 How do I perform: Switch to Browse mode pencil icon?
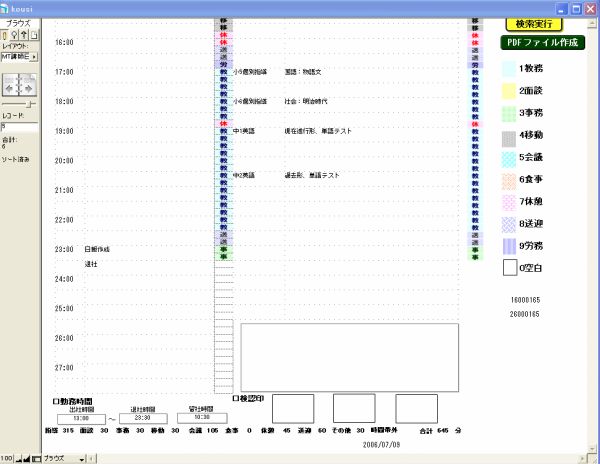coord(5,35)
